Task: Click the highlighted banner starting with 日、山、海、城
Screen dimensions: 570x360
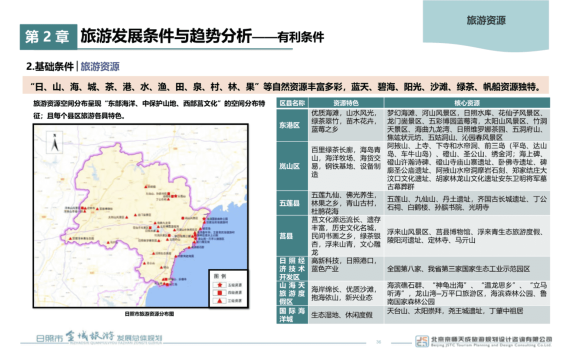Action: click(x=285, y=86)
